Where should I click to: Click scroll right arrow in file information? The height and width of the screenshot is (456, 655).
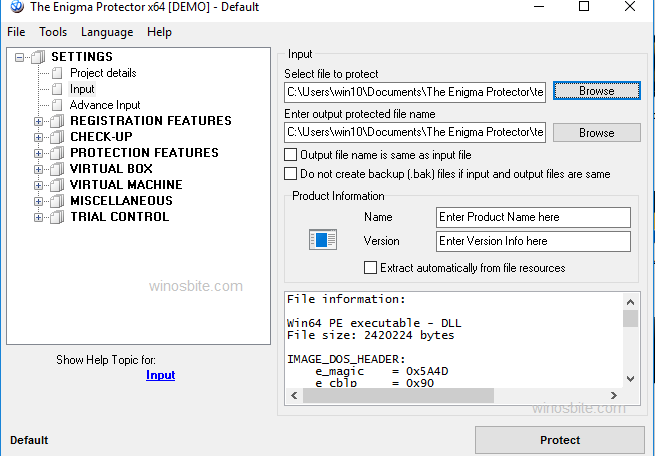(x=614, y=395)
